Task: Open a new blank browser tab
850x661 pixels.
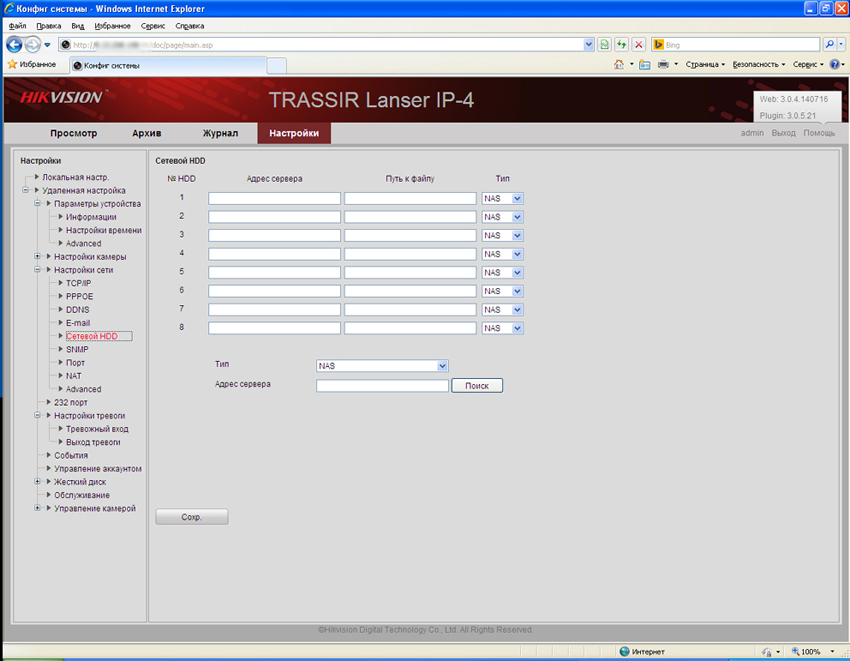Action: (x=276, y=66)
